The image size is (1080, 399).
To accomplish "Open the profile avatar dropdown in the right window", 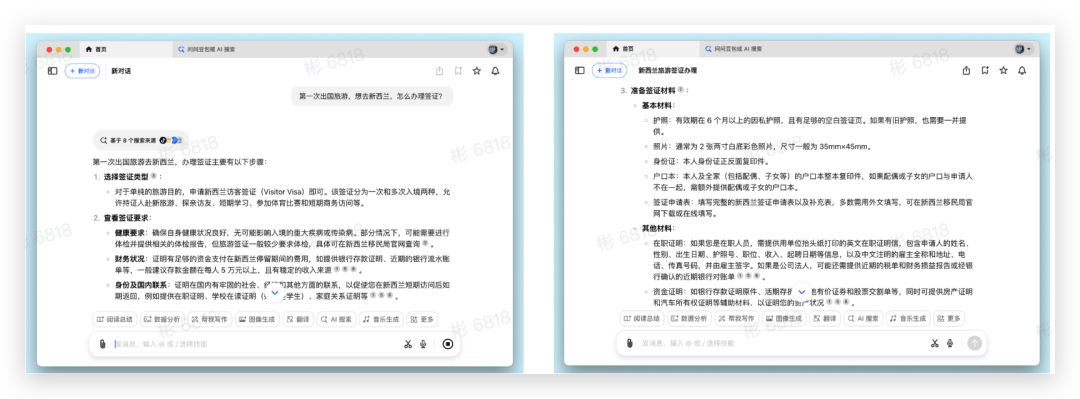I will click(1023, 49).
